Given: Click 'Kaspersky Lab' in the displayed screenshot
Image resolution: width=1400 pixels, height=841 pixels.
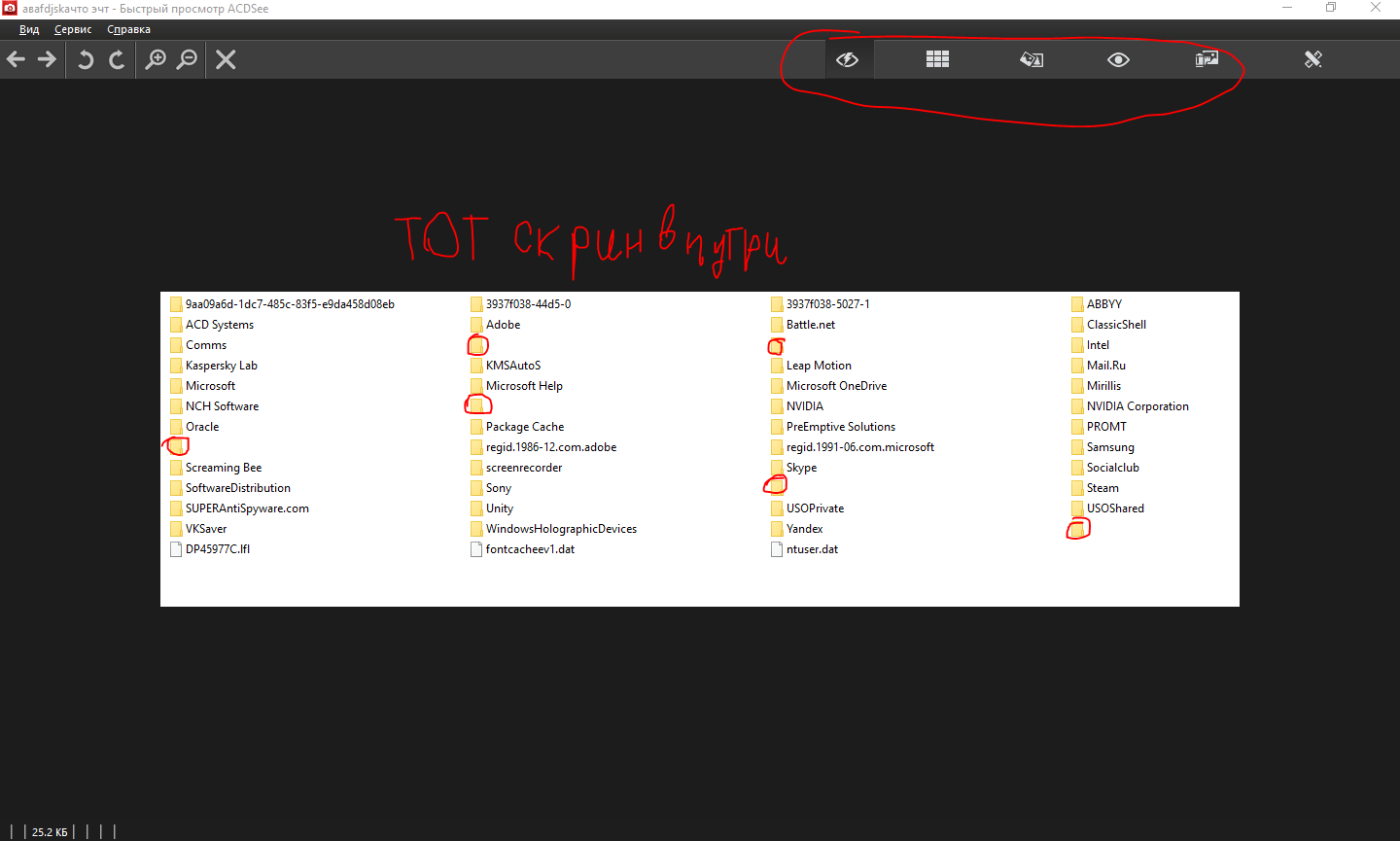Looking at the screenshot, I should pyautogui.click(x=222, y=366).
